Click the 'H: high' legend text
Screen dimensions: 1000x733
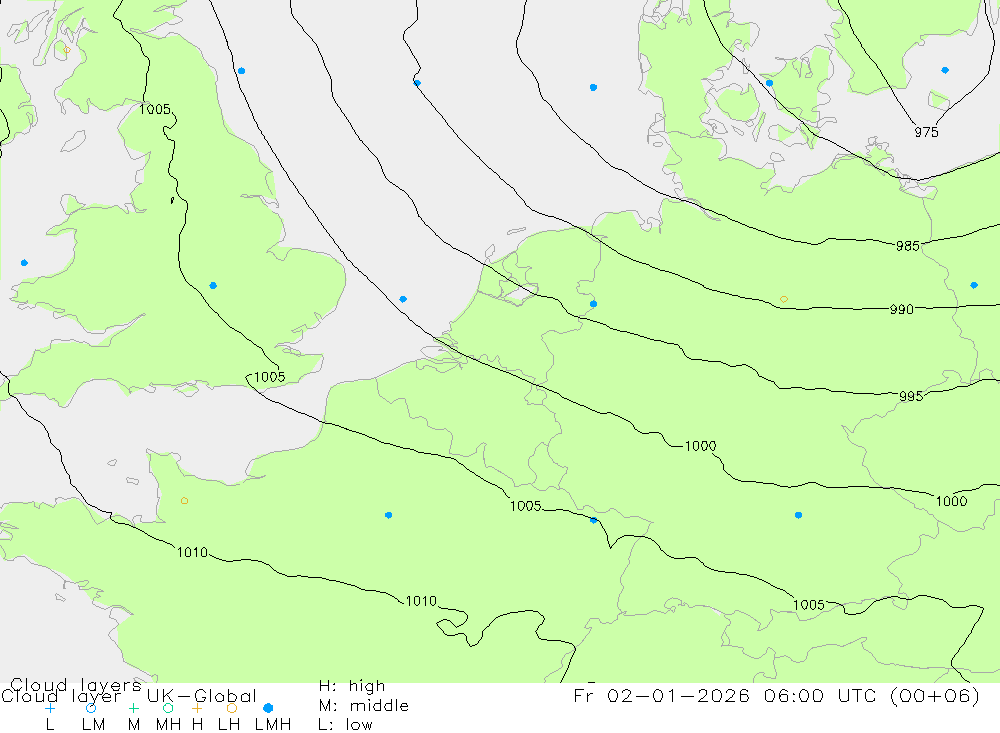click(x=352, y=686)
